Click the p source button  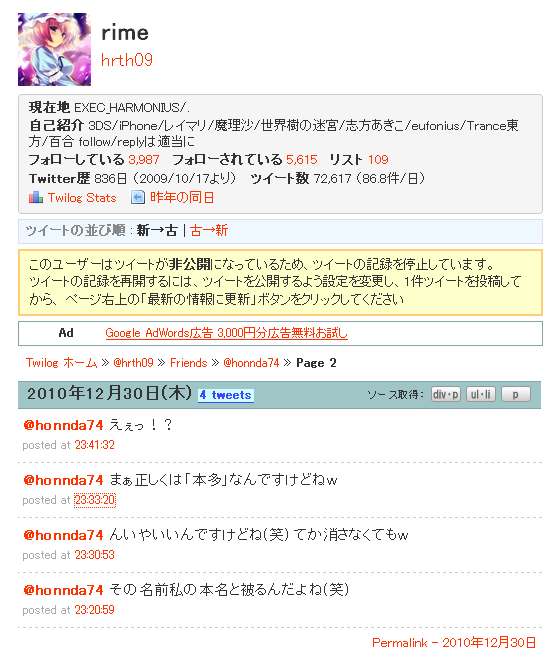pyautogui.click(x=516, y=394)
